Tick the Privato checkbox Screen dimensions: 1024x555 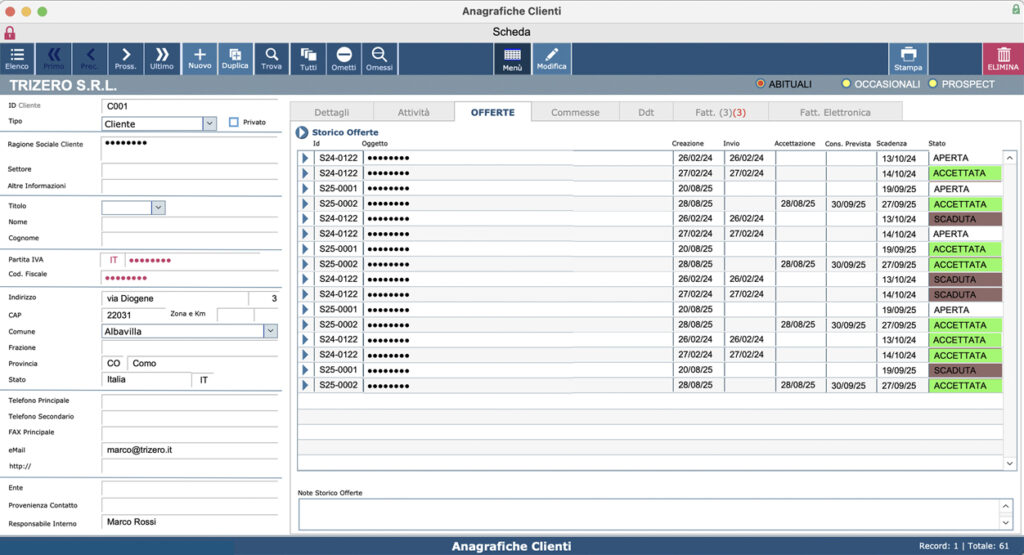(x=234, y=122)
